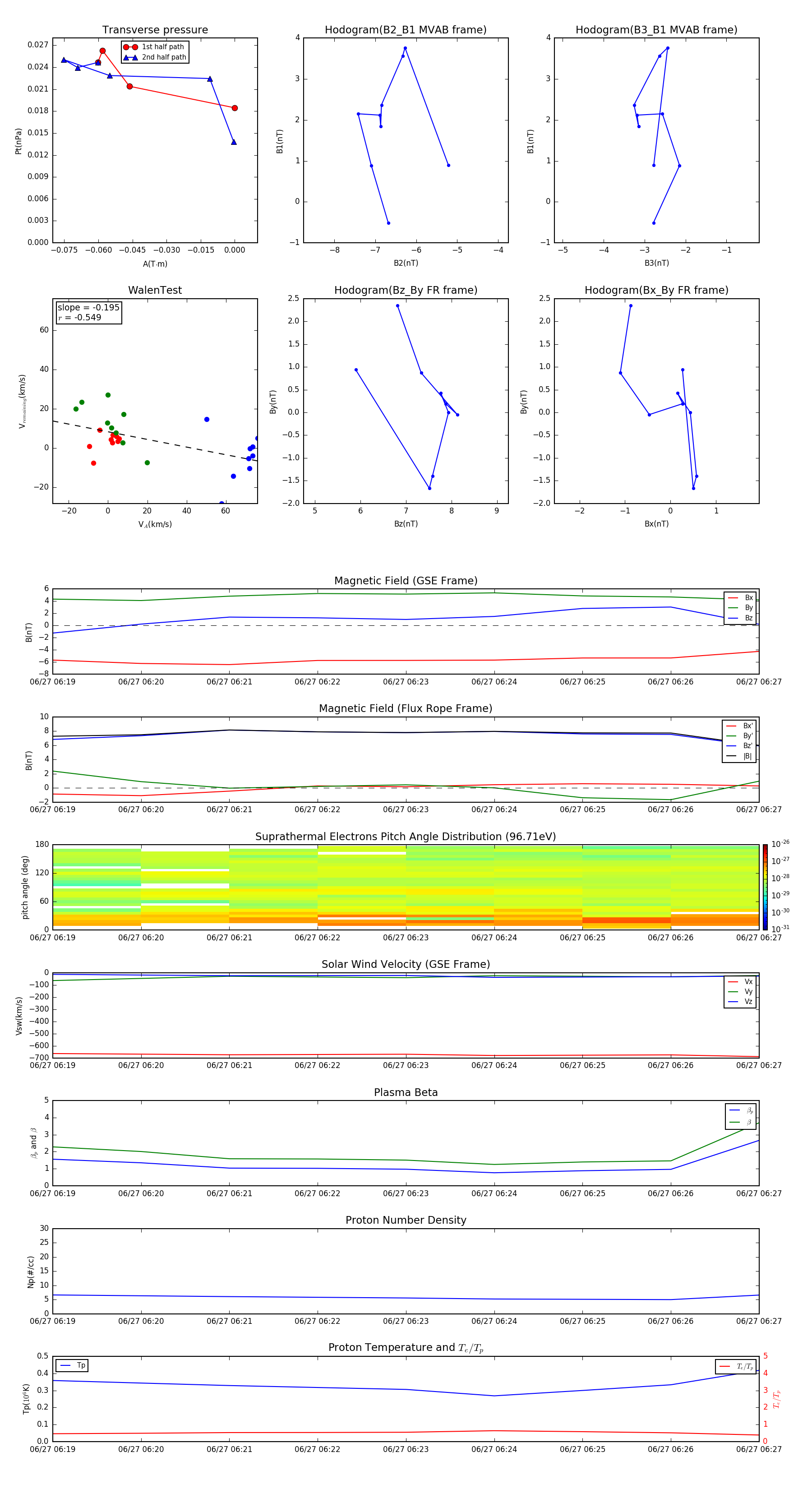
Task: Click the dashed fit line in WalenTest plot
Action: [155, 441]
